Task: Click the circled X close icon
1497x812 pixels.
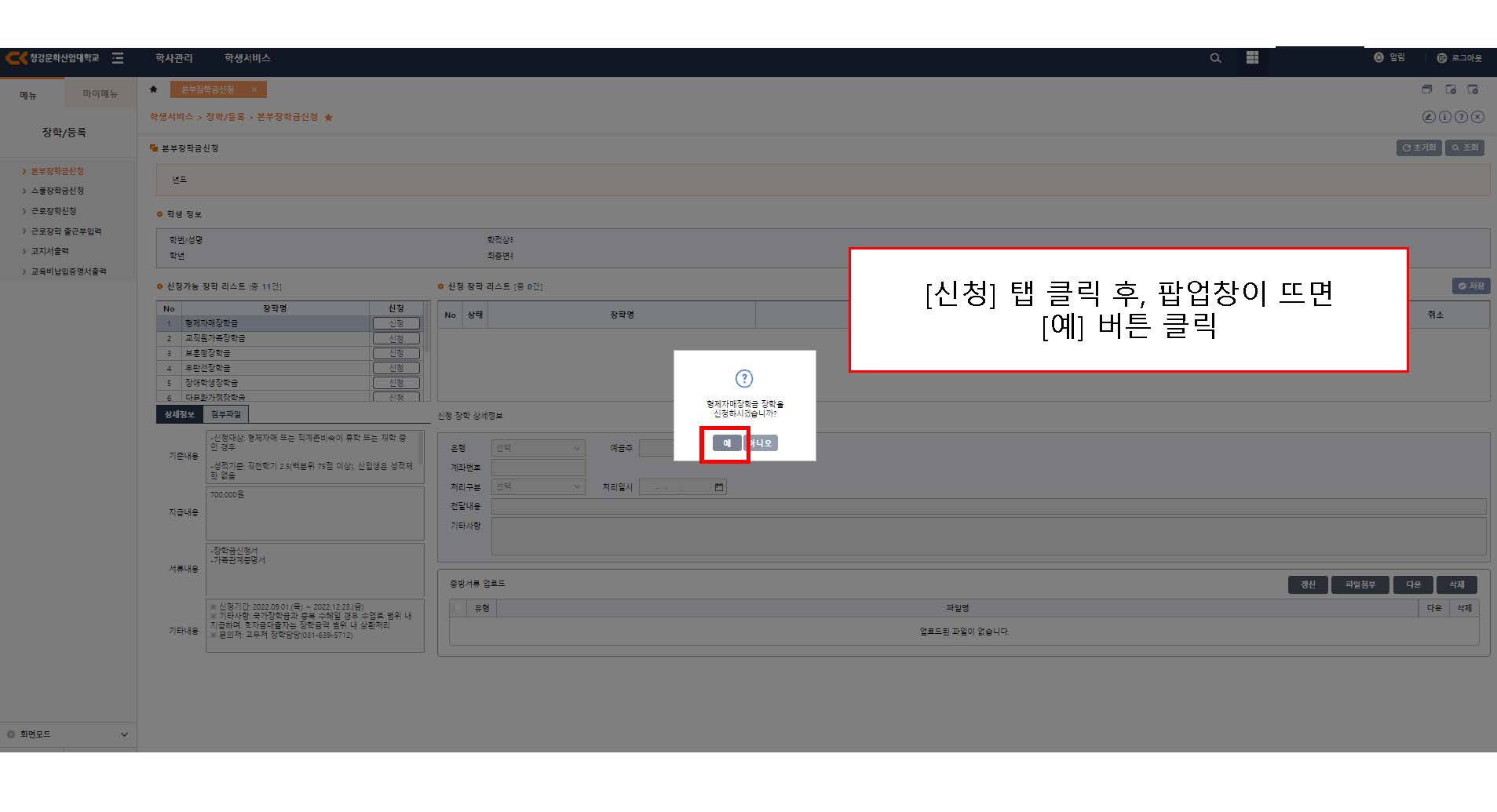Action: (1477, 117)
